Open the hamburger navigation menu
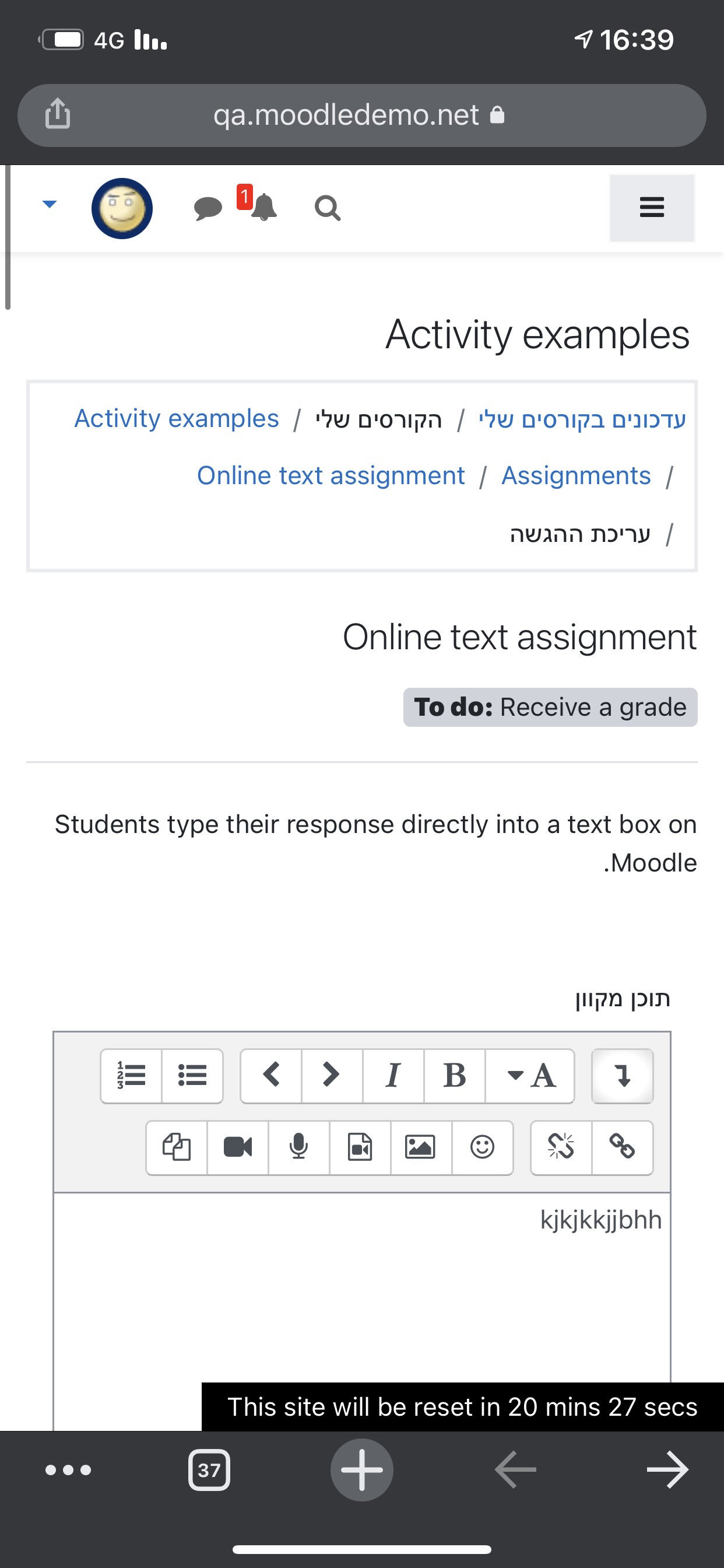The height and width of the screenshot is (1568, 724). click(x=652, y=208)
